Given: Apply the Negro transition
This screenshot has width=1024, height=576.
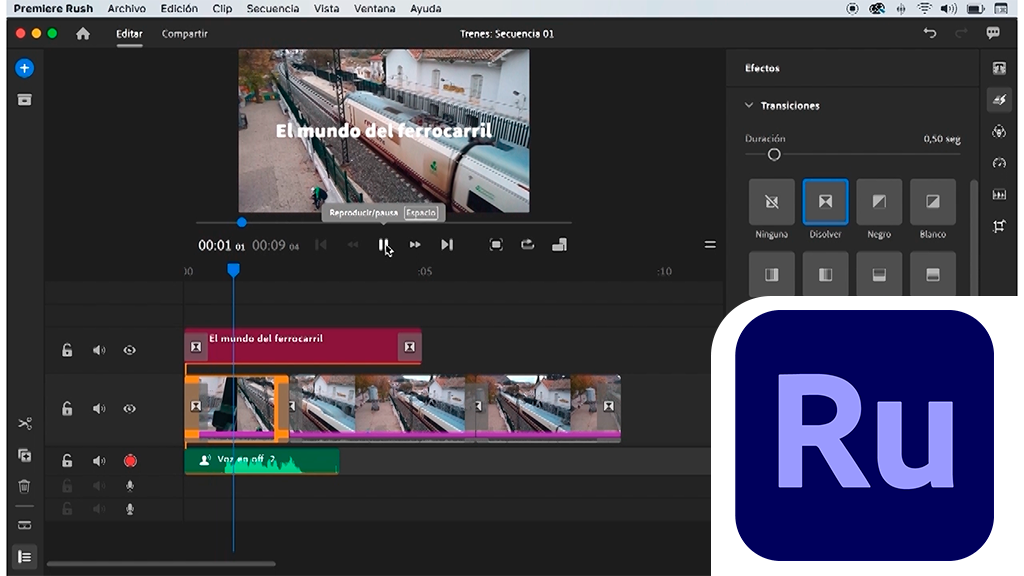Looking at the screenshot, I should pyautogui.click(x=879, y=202).
